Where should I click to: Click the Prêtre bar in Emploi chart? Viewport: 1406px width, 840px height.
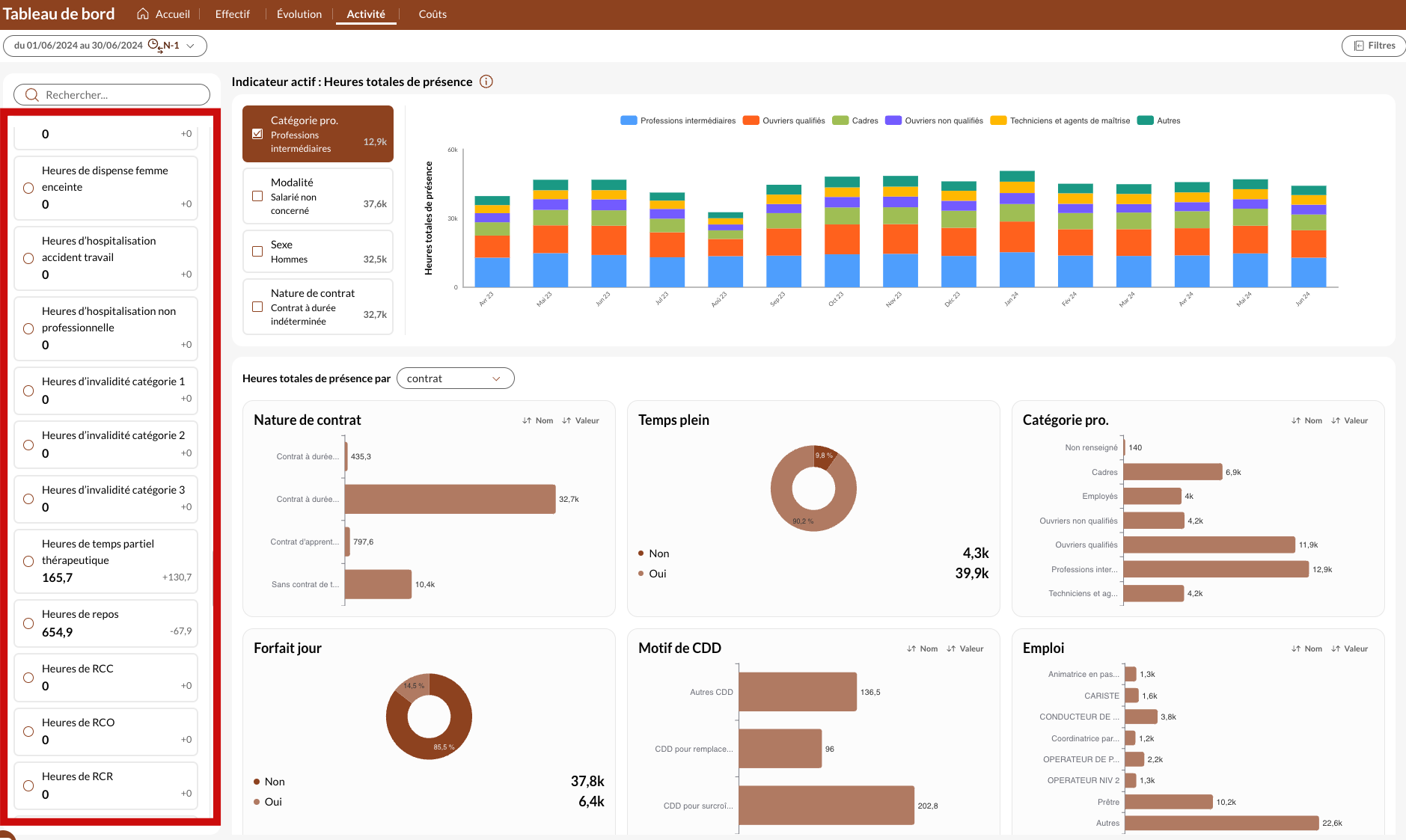tap(1168, 802)
